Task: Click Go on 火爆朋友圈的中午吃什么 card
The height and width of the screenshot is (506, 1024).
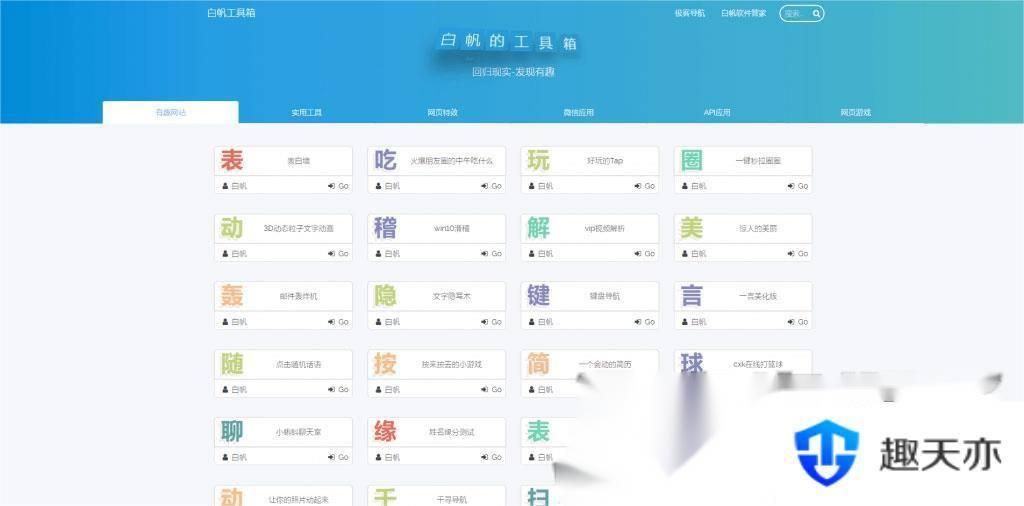Action: 492,186
